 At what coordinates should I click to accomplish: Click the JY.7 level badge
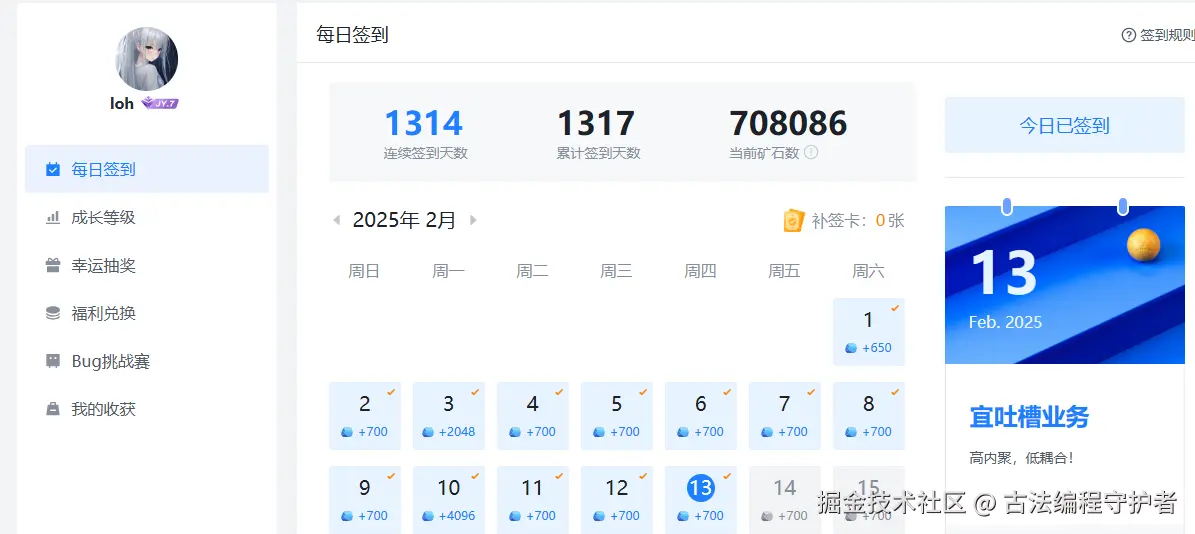(160, 104)
